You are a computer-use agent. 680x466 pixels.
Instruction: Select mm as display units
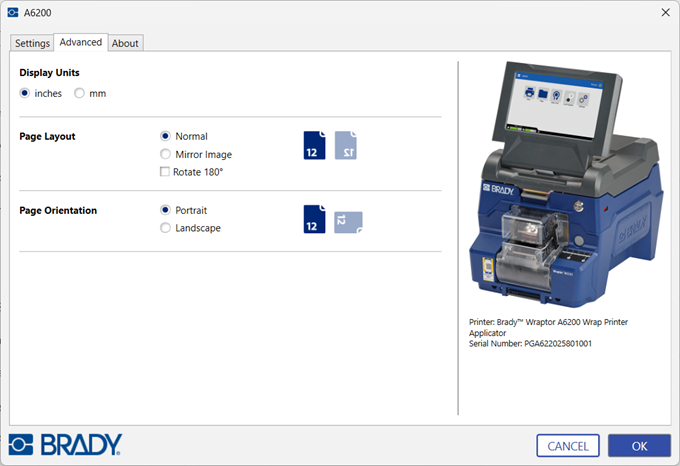pyautogui.click(x=80, y=93)
